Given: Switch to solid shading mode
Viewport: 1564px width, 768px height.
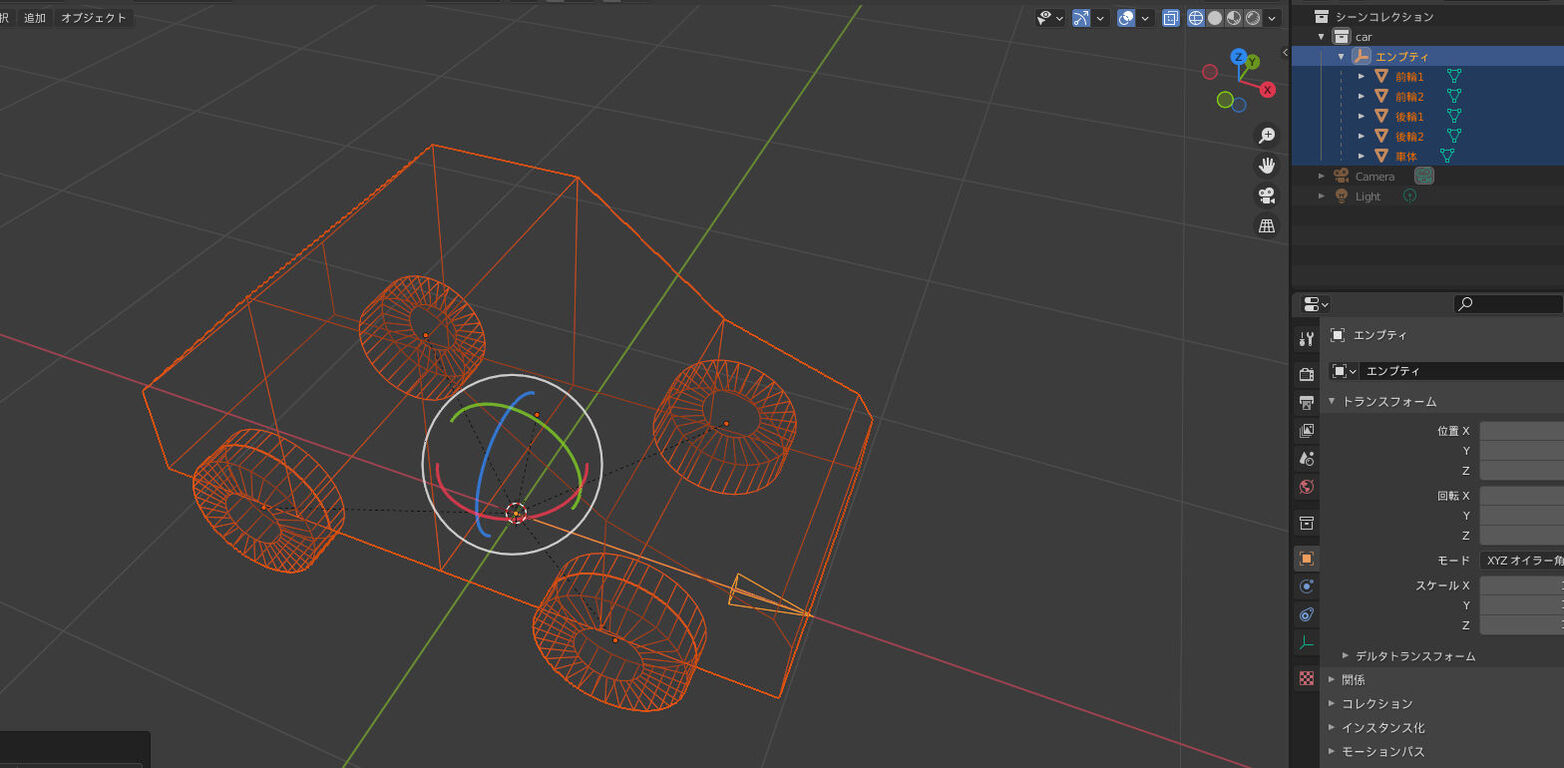Looking at the screenshot, I should click(1215, 18).
